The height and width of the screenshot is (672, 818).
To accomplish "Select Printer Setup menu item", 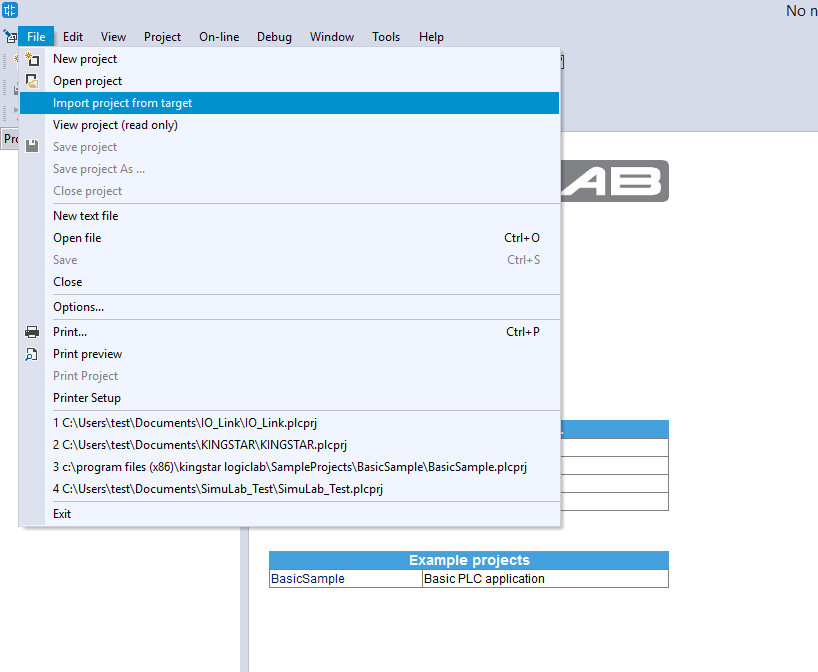I will (x=87, y=398).
